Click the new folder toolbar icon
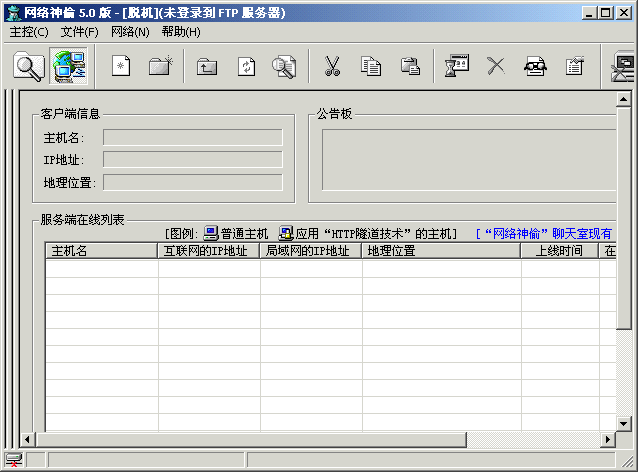Image resolution: width=638 pixels, height=472 pixels. click(x=160, y=67)
